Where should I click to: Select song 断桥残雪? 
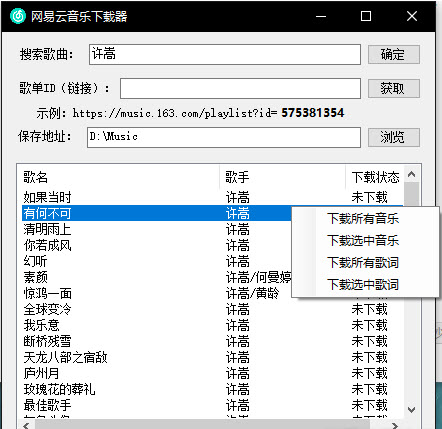(47, 341)
